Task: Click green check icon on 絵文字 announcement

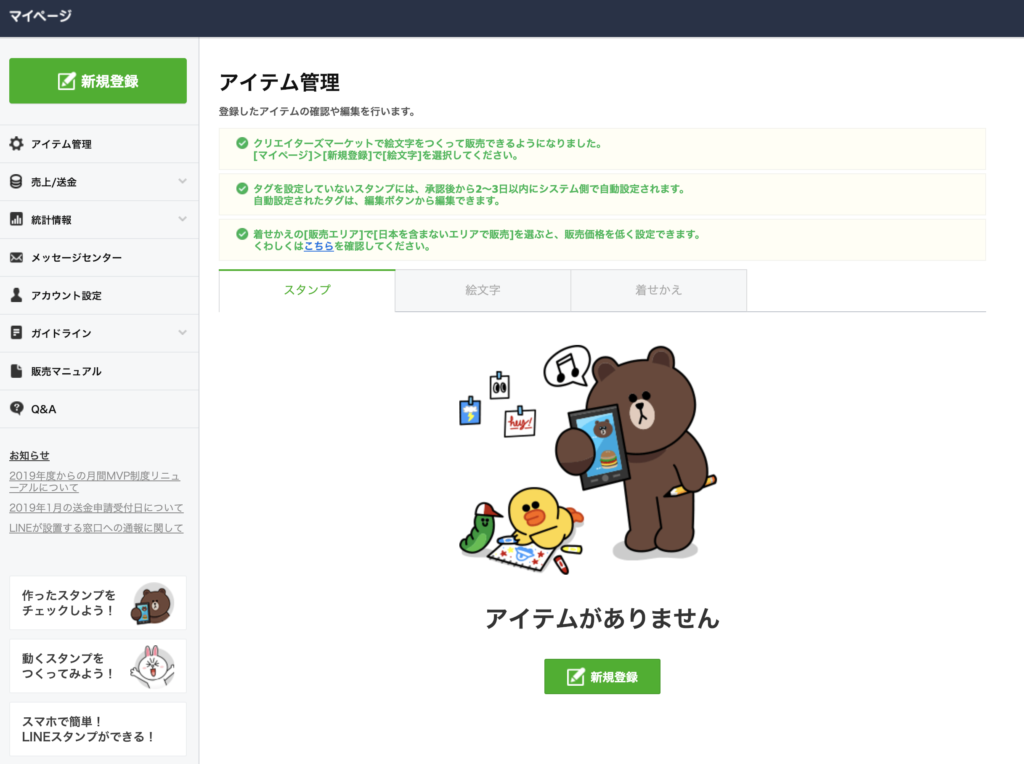Action: tap(242, 143)
